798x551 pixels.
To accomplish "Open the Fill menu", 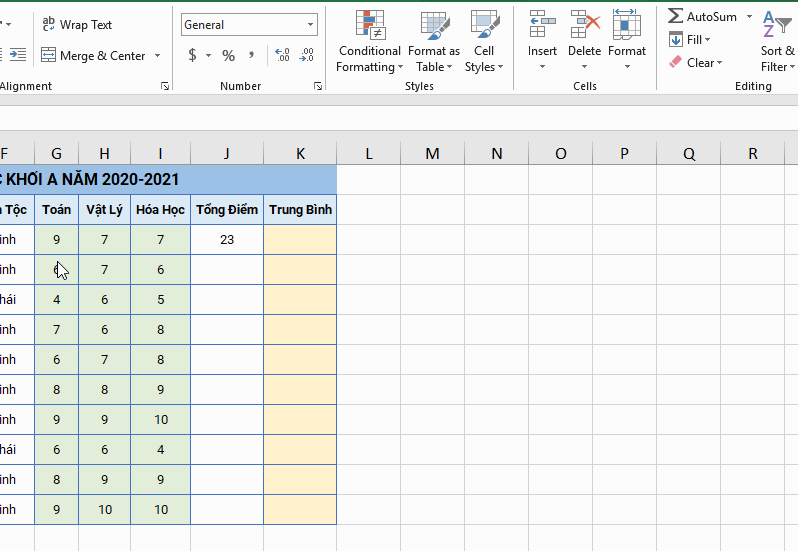I will point(690,39).
